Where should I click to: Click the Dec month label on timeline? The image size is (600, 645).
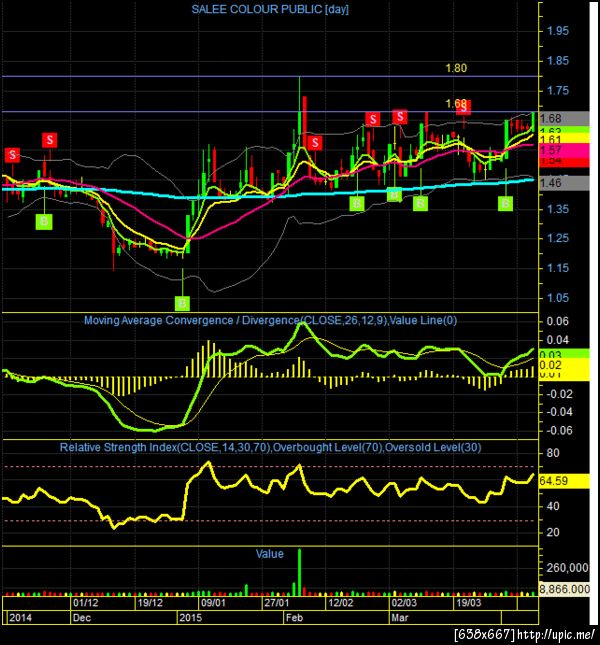coord(81,617)
